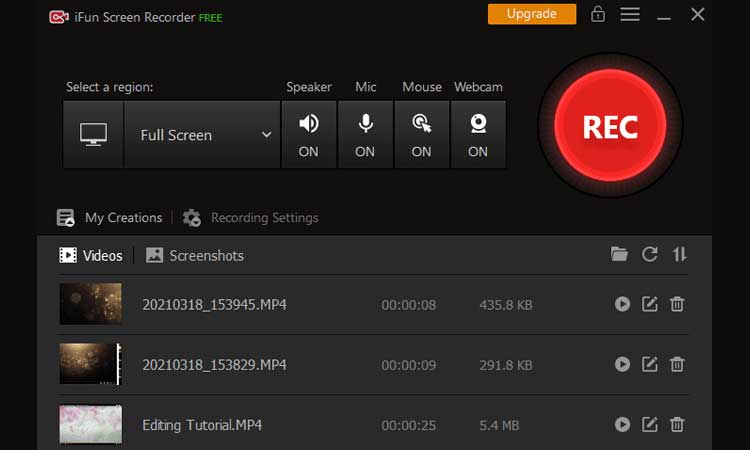Open Recording Settings

[251, 217]
